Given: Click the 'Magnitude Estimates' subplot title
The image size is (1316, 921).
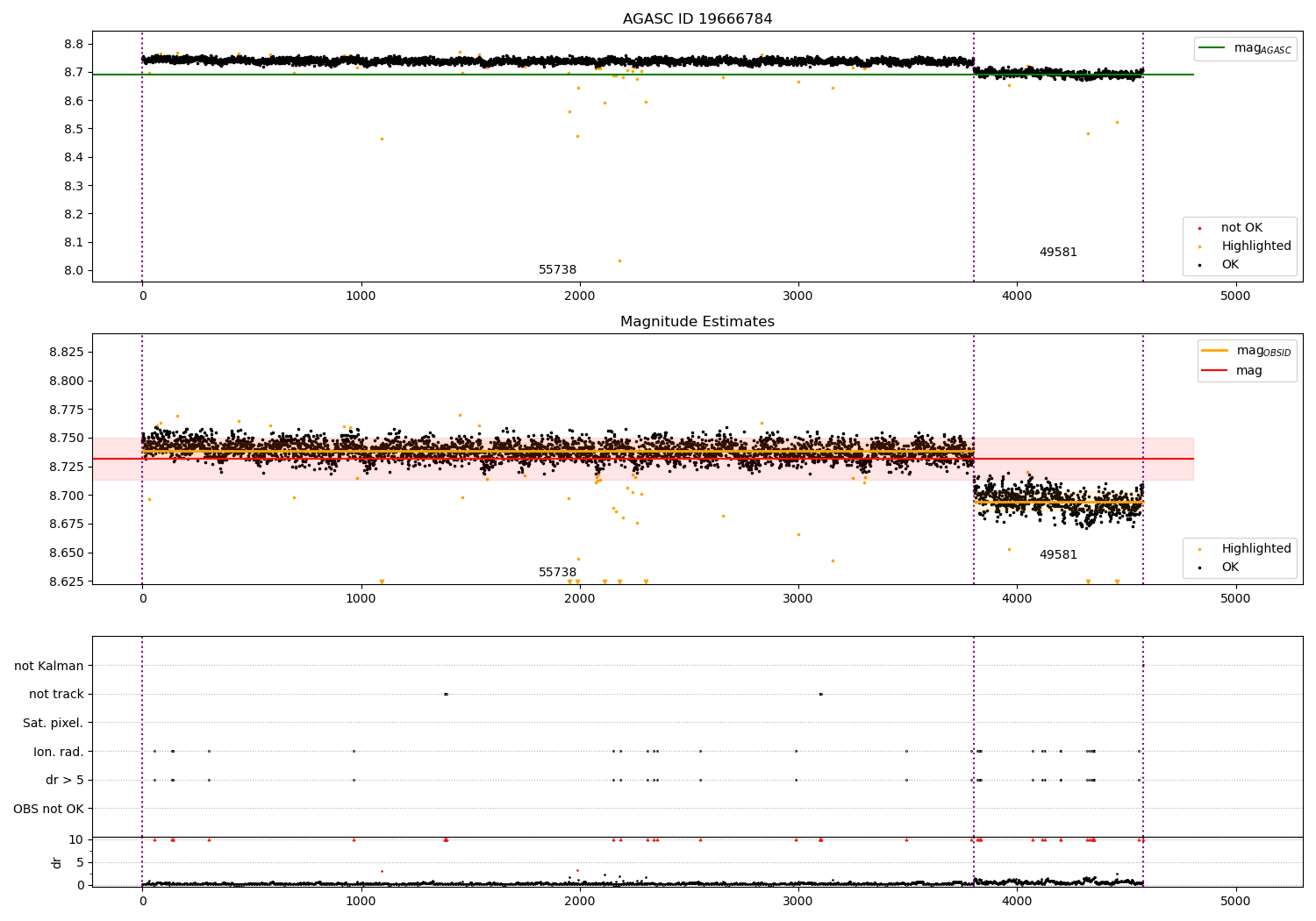Looking at the screenshot, I should pos(697,322).
